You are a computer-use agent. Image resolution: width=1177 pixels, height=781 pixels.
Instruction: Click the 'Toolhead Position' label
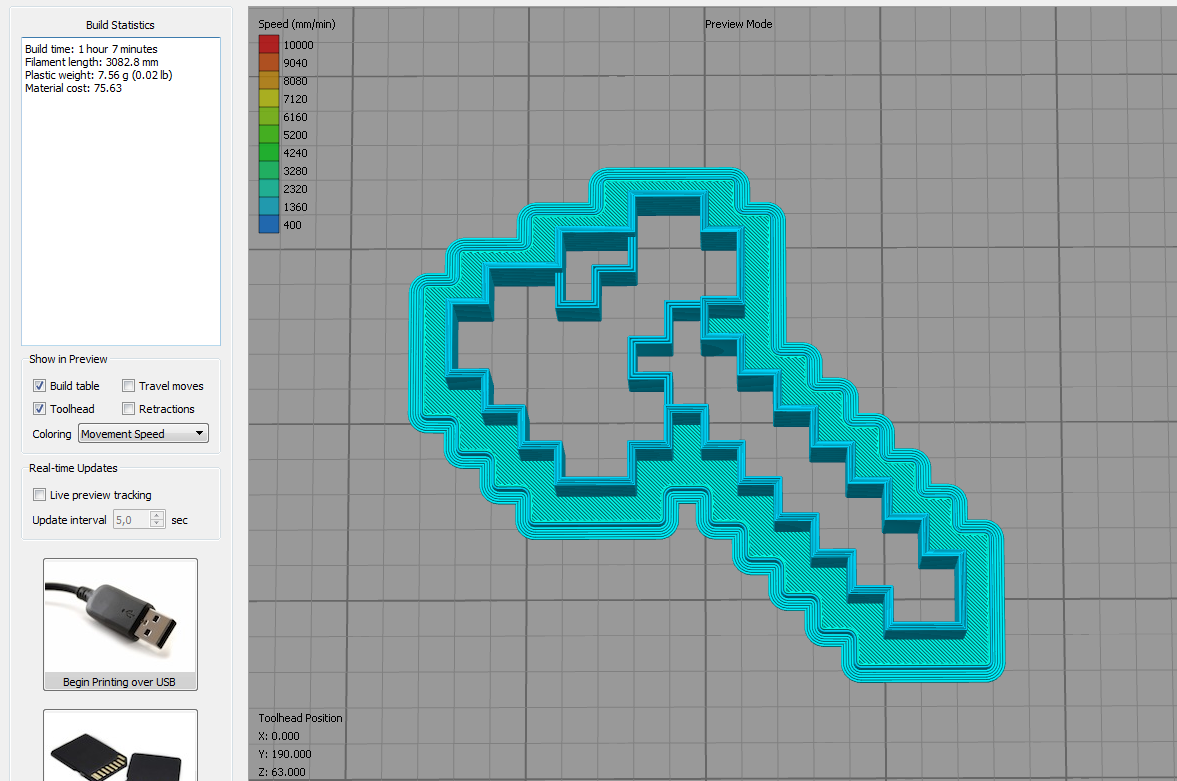pyautogui.click(x=300, y=718)
